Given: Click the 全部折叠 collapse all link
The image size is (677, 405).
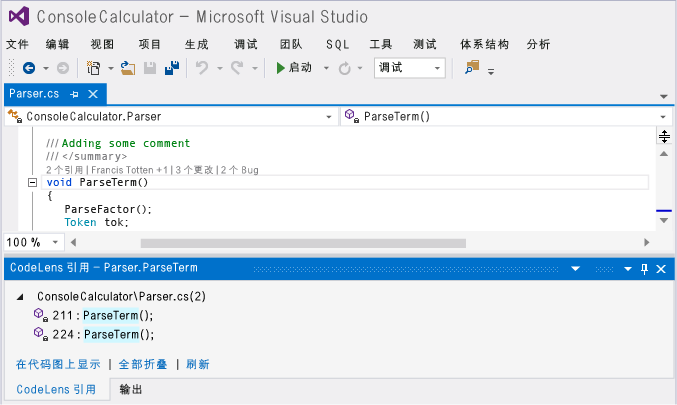Looking at the screenshot, I should (143, 364).
